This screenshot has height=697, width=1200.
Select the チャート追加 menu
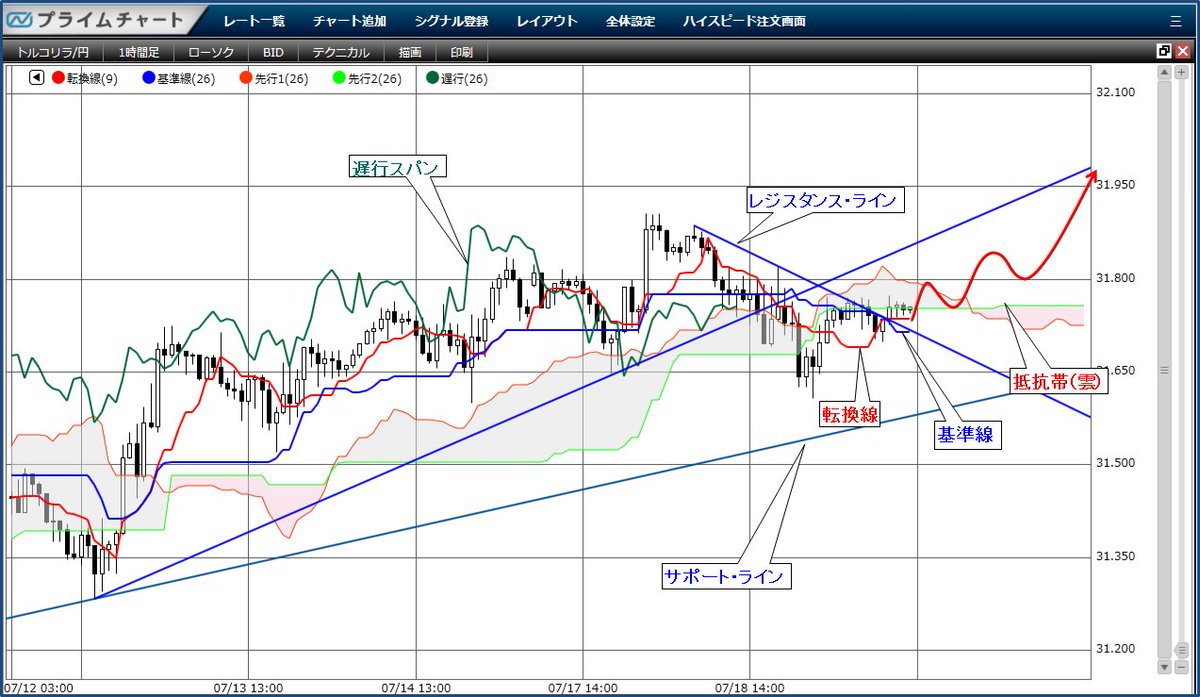(349, 21)
